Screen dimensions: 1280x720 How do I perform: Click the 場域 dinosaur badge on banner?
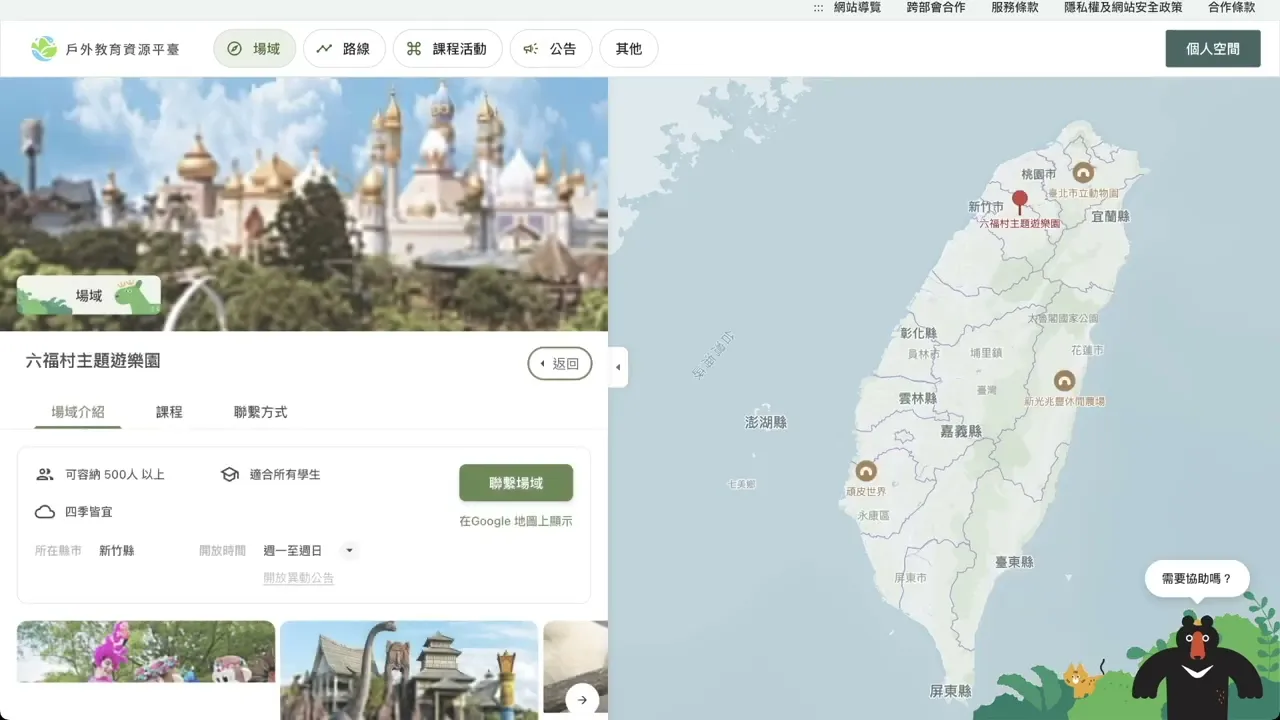point(89,295)
